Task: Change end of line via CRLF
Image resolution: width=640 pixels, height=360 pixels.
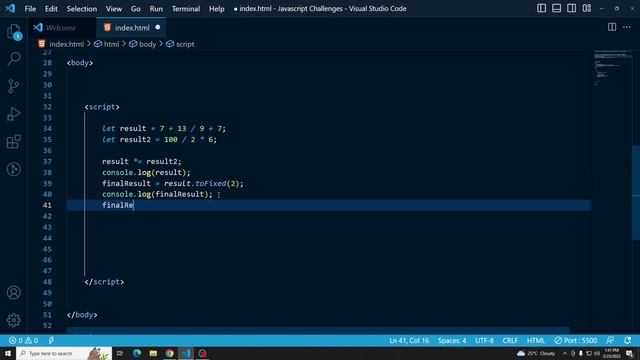Action: (x=510, y=340)
